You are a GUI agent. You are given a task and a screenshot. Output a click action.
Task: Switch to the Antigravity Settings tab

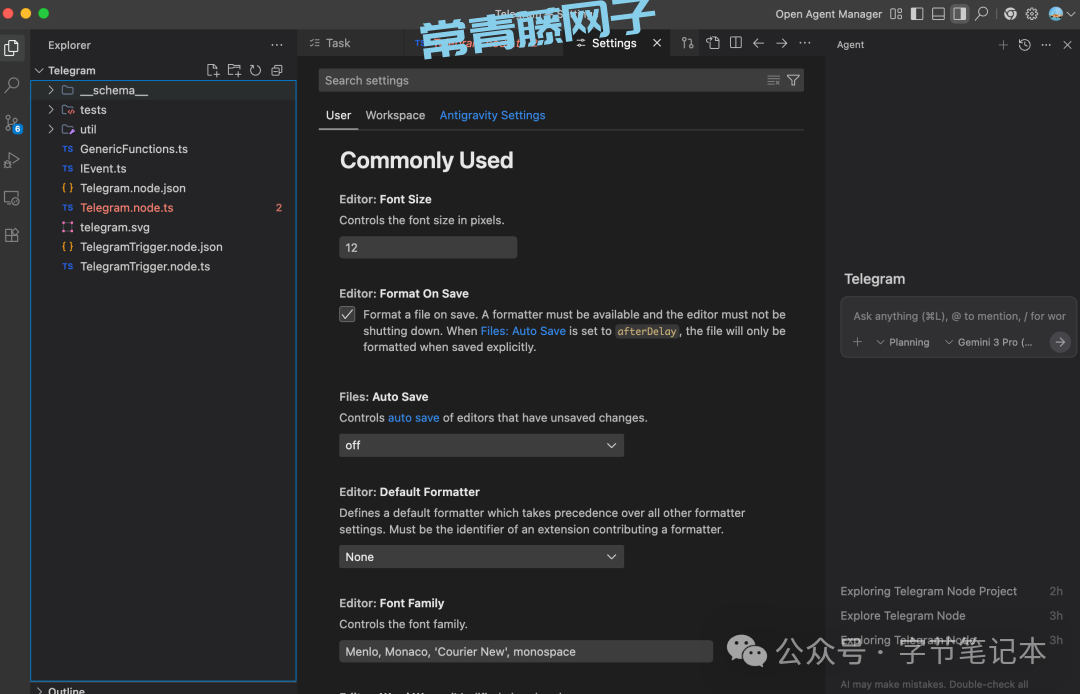[492, 115]
